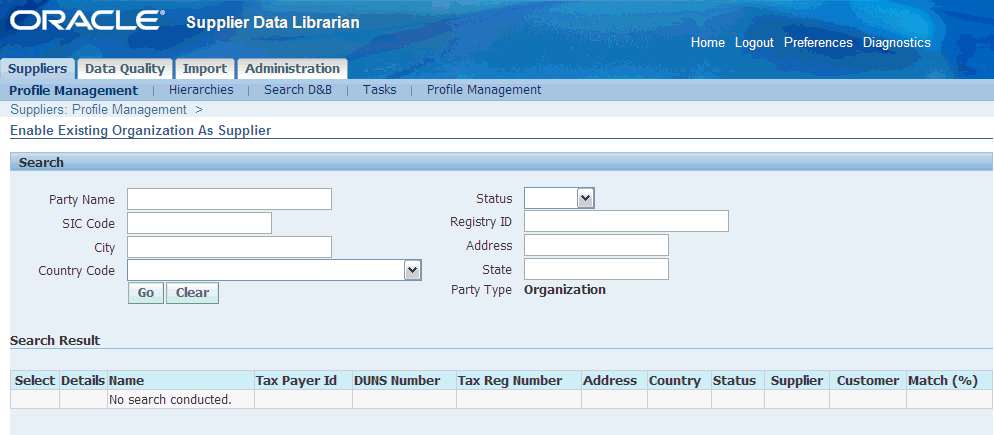This screenshot has width=994, height=435.
Task: Focus the SIC Code field
Action: [199, 223]
